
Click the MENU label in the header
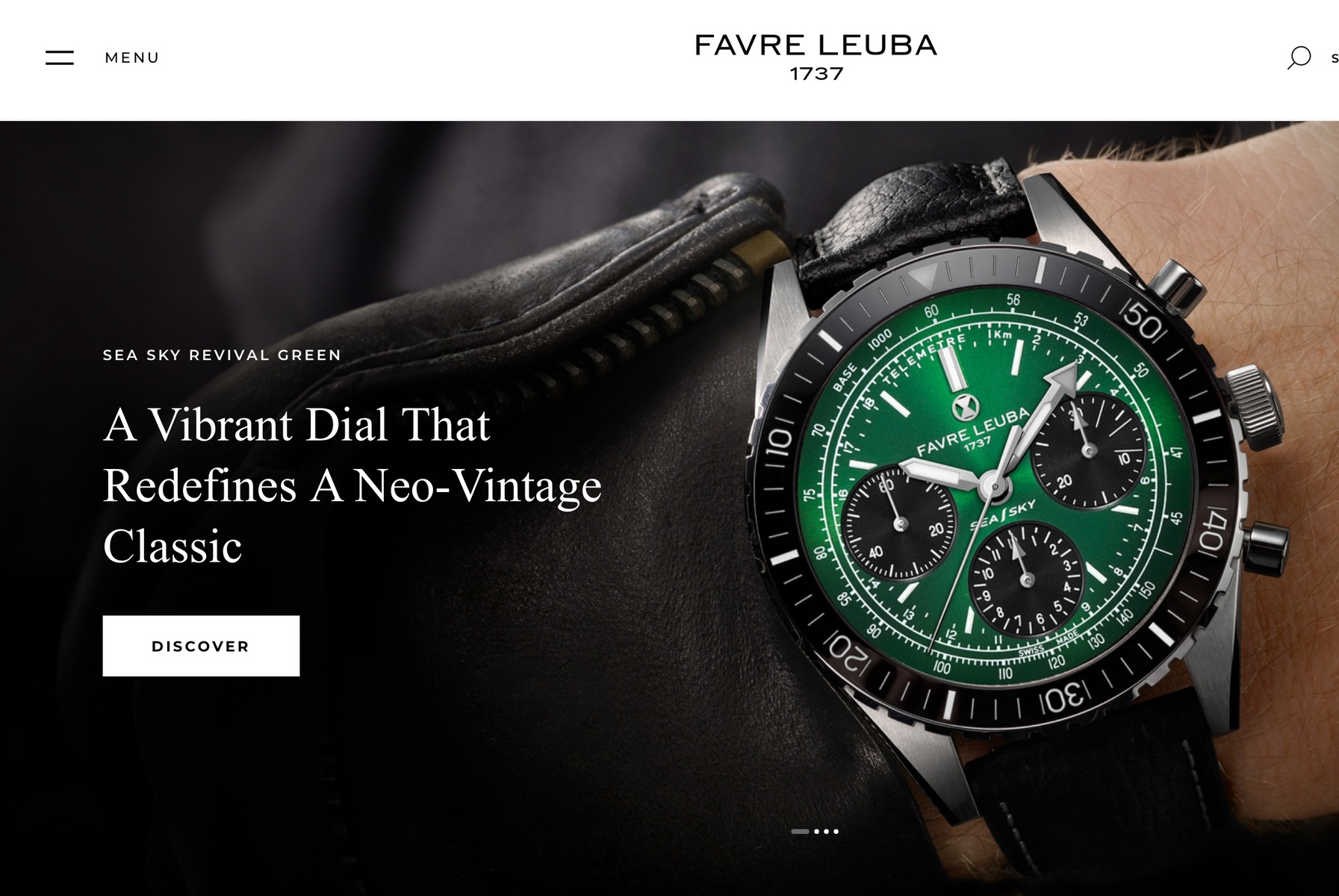(x=132, y=57)
